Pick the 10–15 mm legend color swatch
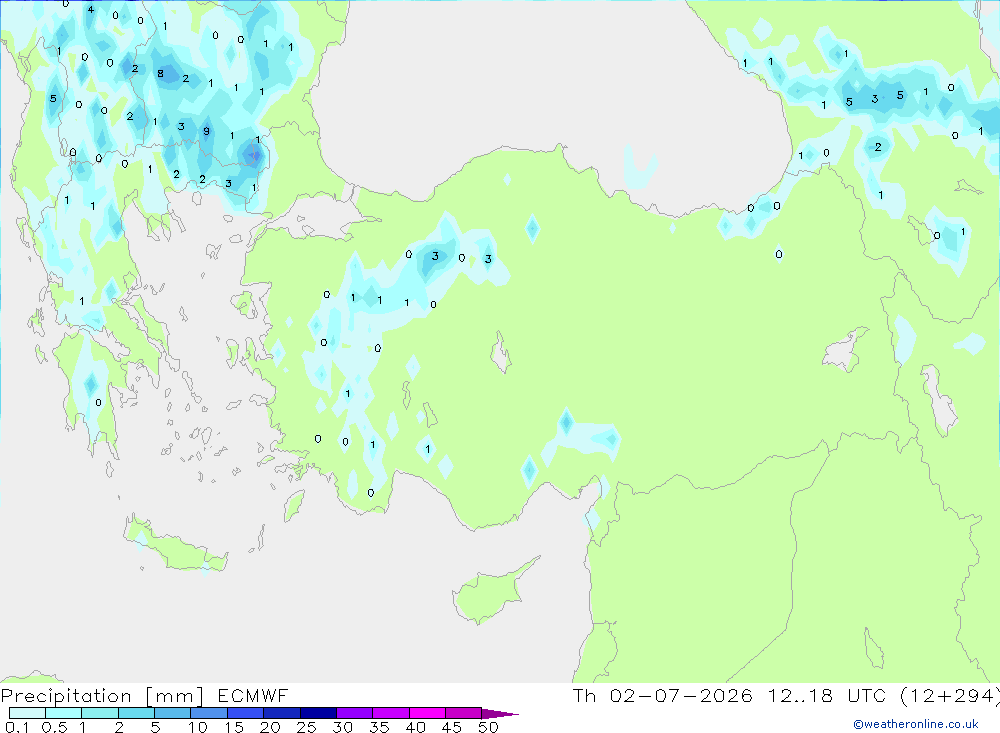Viewport: 1000px width, 733px height. click(209, 713)
